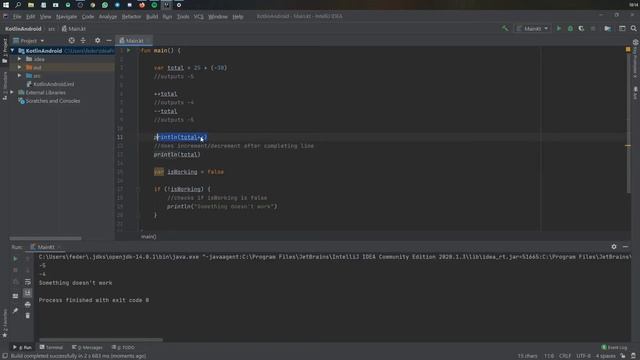
Task: Click the Project panel horizontal scrollbar
Action: pyautogui.click(x=45, y=238)
